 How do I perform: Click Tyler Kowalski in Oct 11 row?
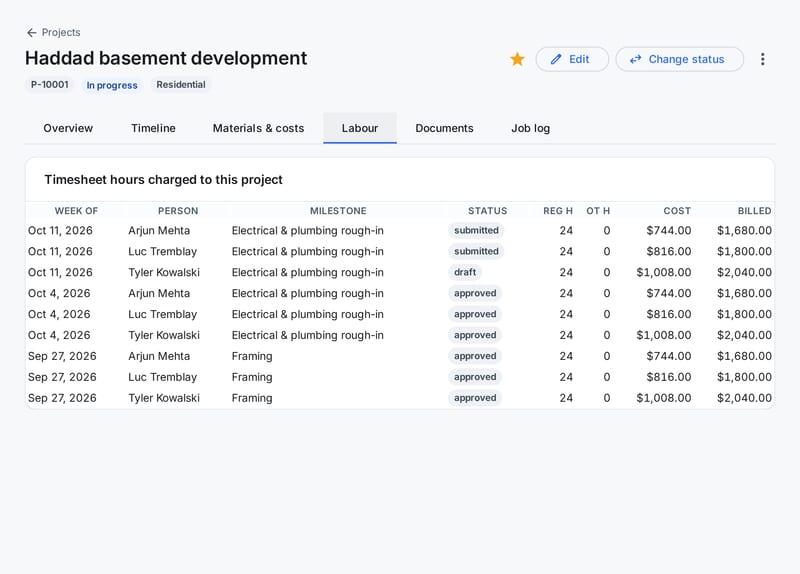coord(164,272)
